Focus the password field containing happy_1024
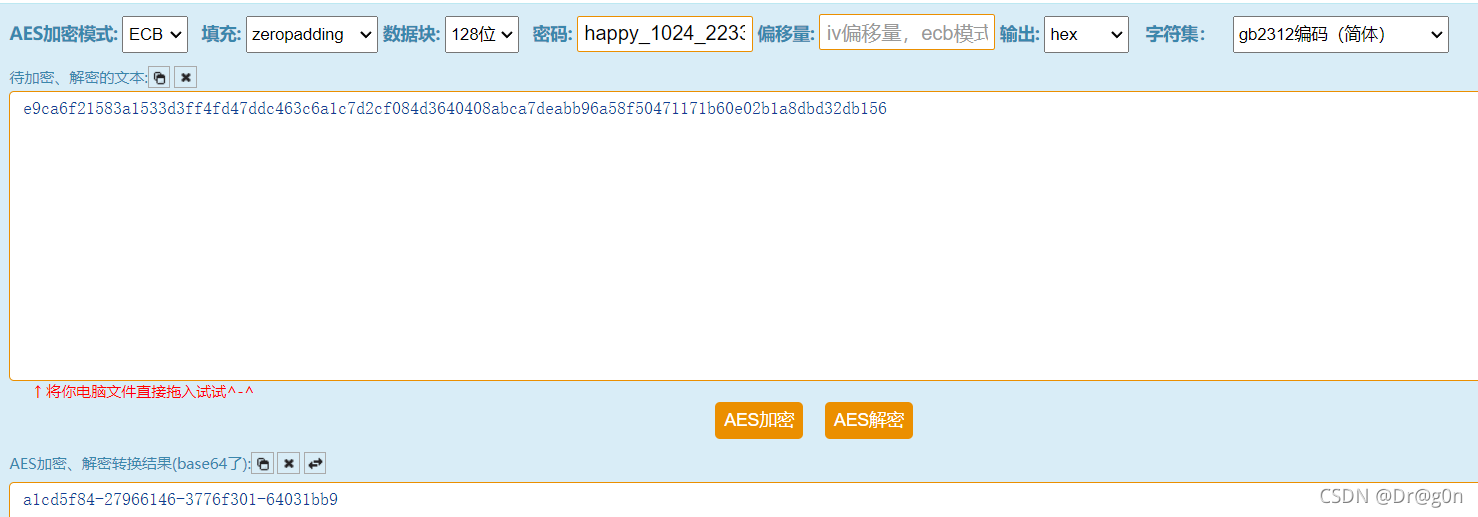Viewport: 1478px width, 517px height. pos(665,34)
